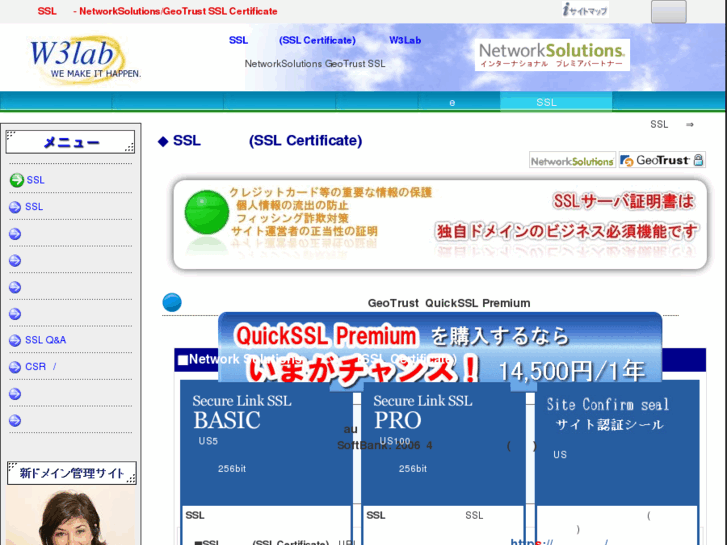This screenshot has width=727, height=545.
Task: Click the small NetworkSolutions logo badge
Action: coord(572,160)
